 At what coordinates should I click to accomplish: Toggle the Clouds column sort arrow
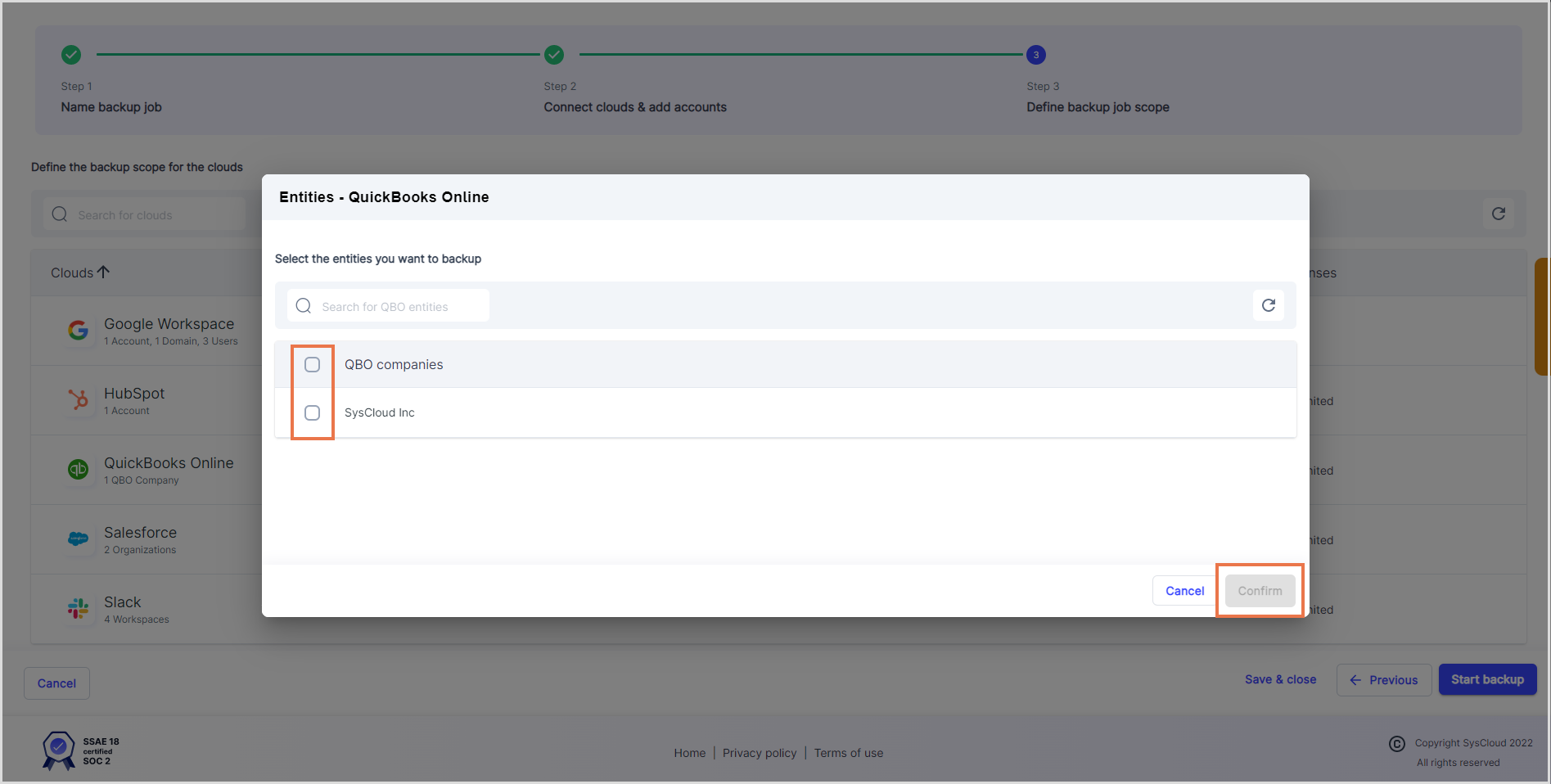pyautogui.click(x=104, y=271)
